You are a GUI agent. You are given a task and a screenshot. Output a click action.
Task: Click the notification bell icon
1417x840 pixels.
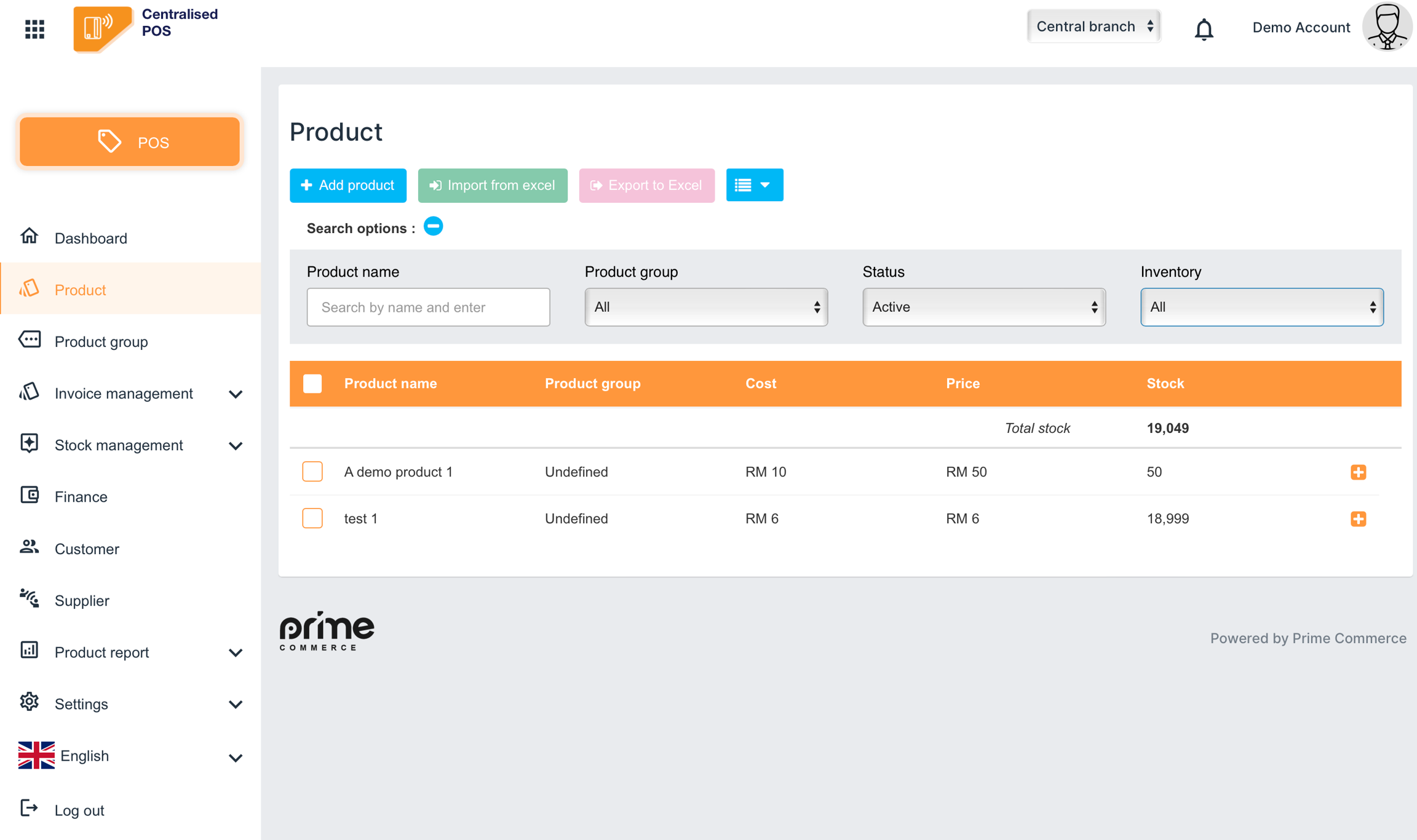click(1204, 28)
